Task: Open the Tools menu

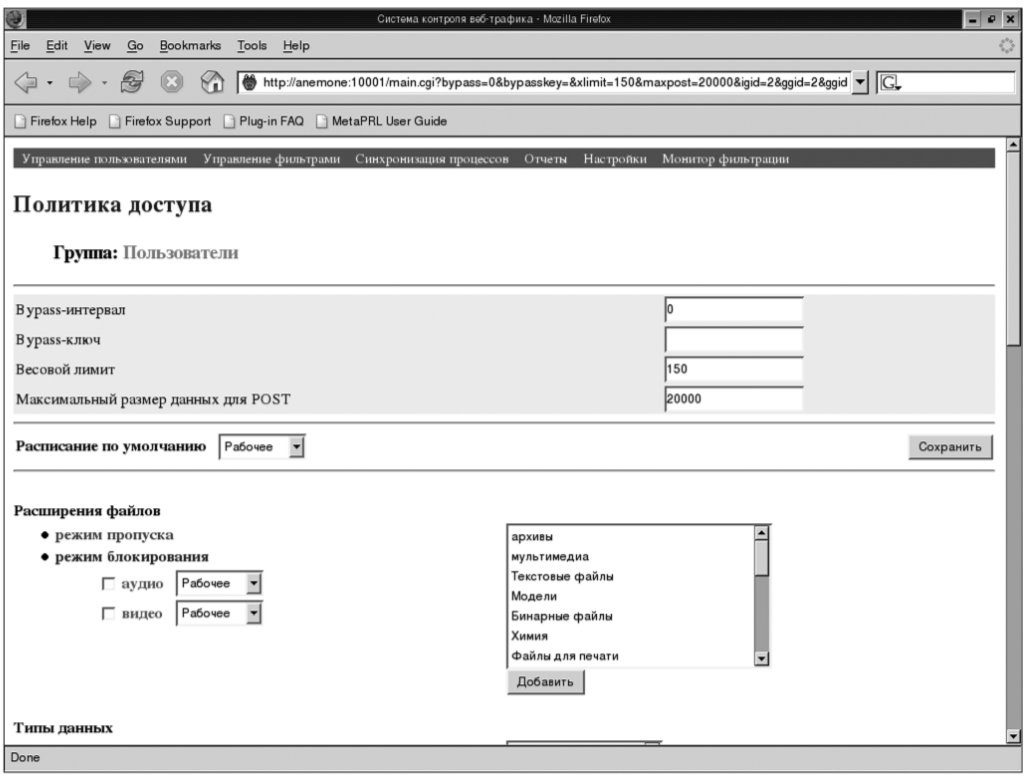Action: click(251, 46)
